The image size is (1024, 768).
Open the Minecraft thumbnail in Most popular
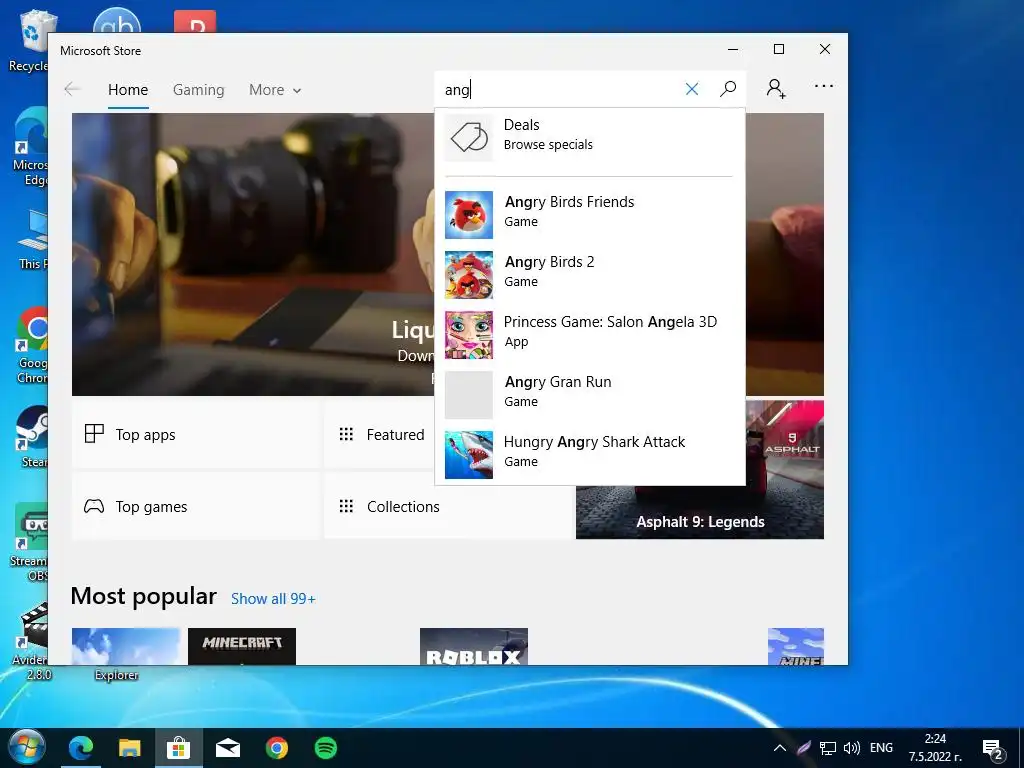(x=242, y=647)
